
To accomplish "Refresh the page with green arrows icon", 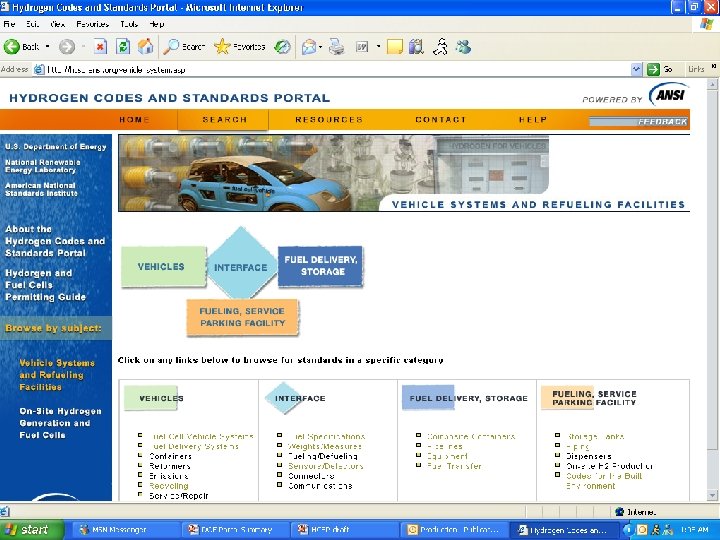I will coord(123,46).
